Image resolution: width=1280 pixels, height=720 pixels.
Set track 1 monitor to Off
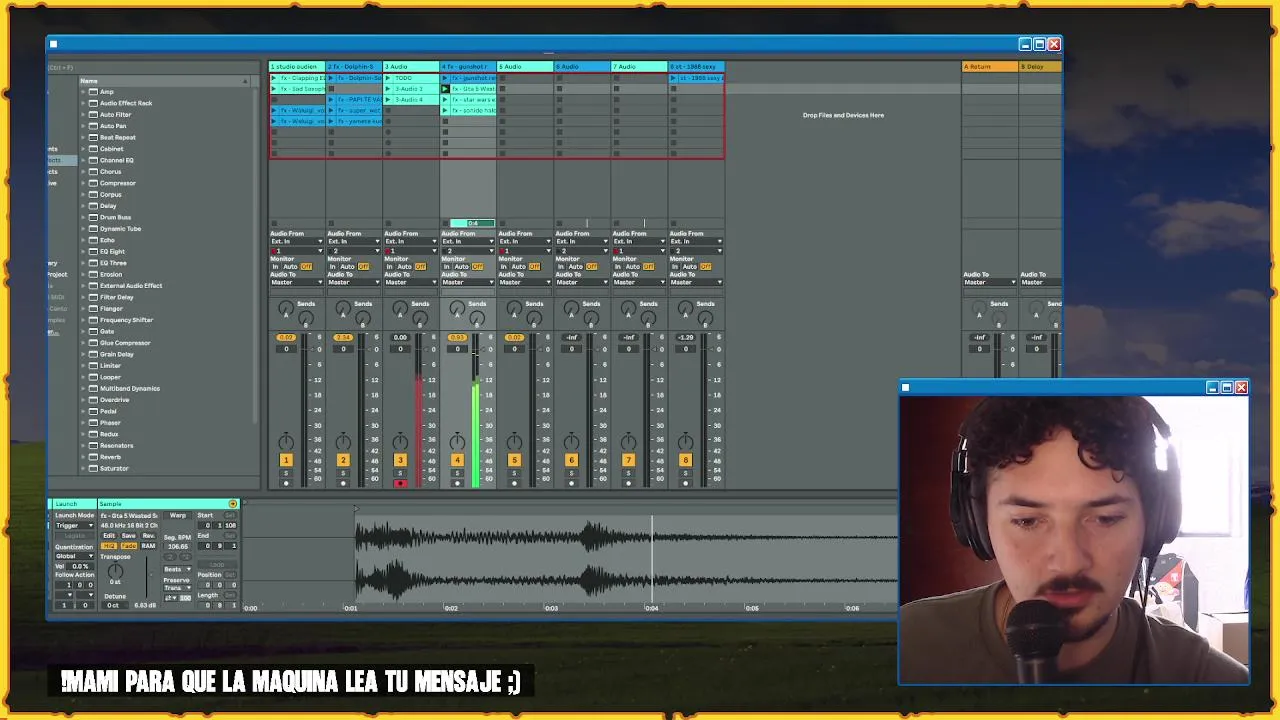(306, 267)
